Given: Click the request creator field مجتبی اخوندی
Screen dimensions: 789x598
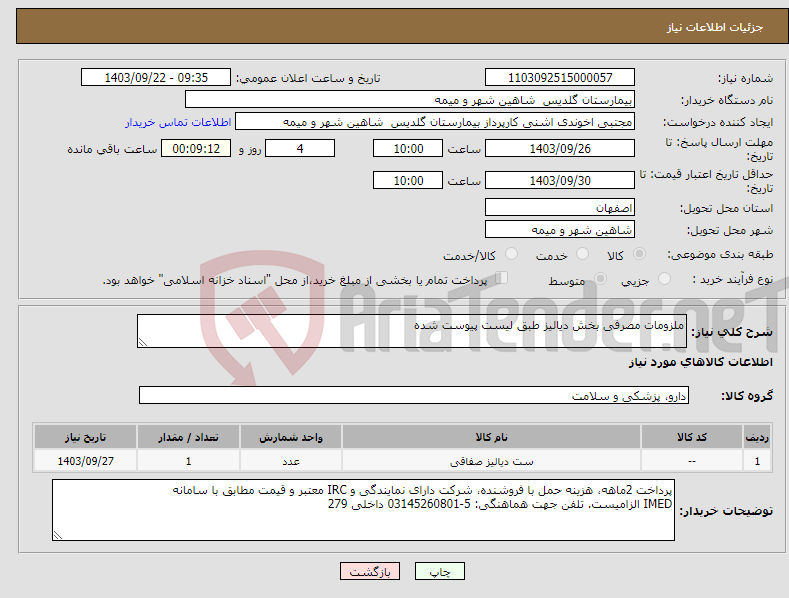Looking at the screenshot, I should (435, 122).
